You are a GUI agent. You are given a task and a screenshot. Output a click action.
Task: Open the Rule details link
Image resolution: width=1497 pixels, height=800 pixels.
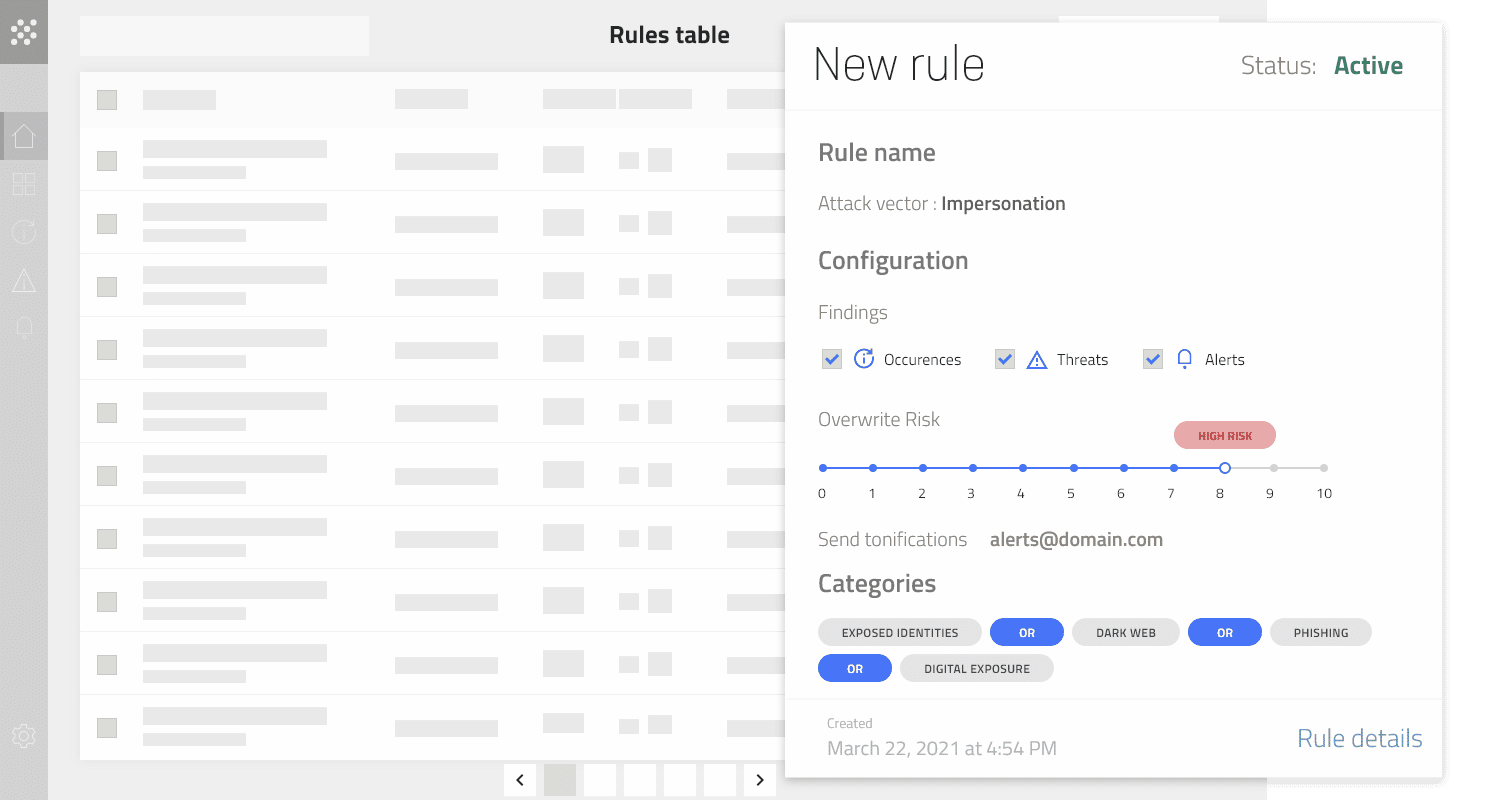(1359, 739)
